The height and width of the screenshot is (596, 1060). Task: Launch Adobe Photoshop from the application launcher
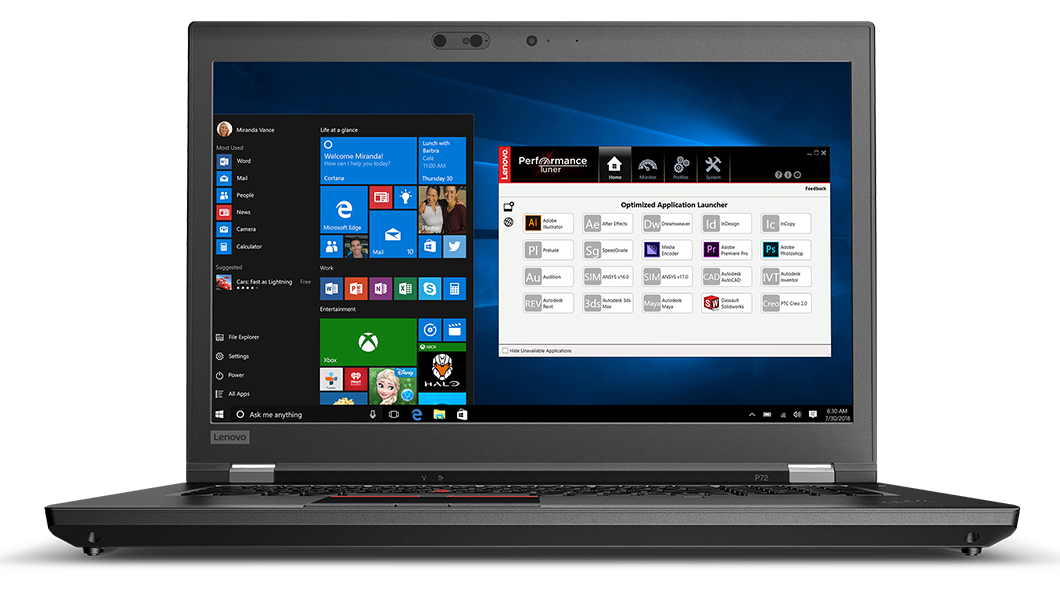pyautogui.click(x=785, y=250)
